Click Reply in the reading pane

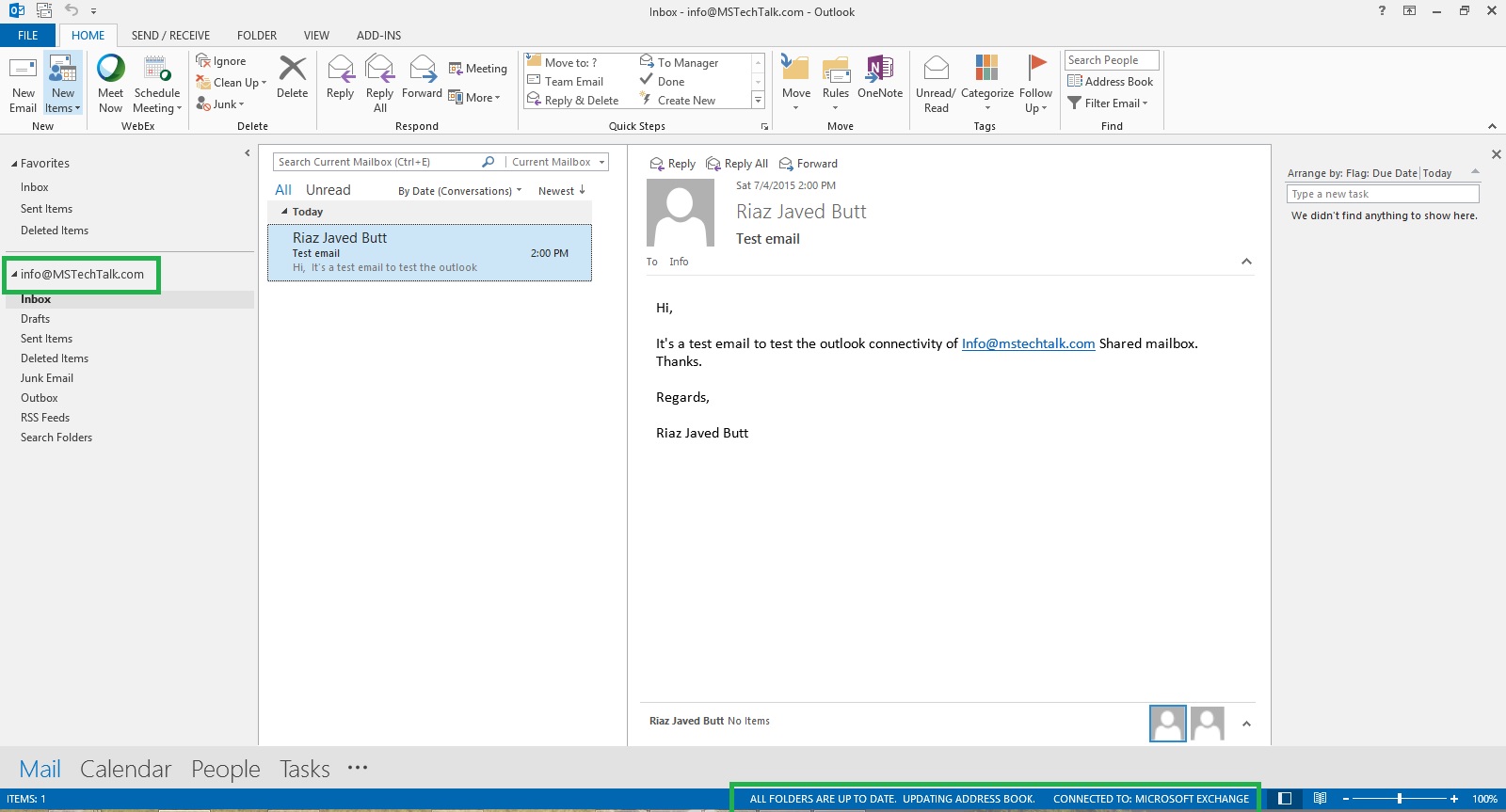click(673, 164)
